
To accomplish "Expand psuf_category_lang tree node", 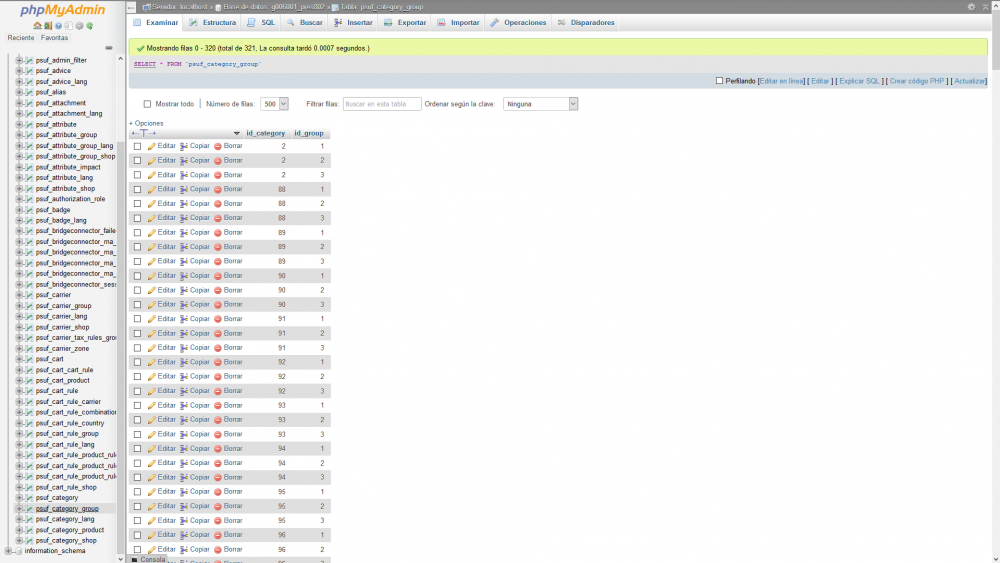I will (19, 519).
